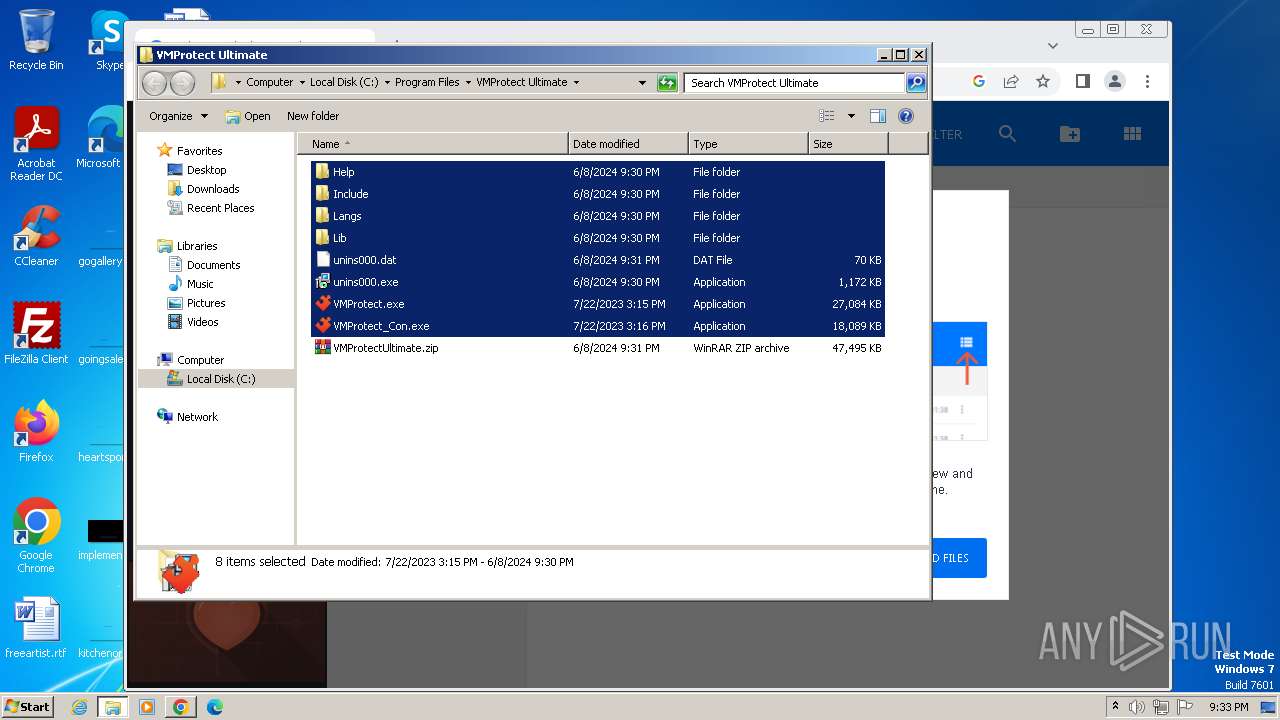The width and height of the screenshot is (1280, 720).
Task: Open Desktop in the navigation pane
Action: click(x=206, y=170)
